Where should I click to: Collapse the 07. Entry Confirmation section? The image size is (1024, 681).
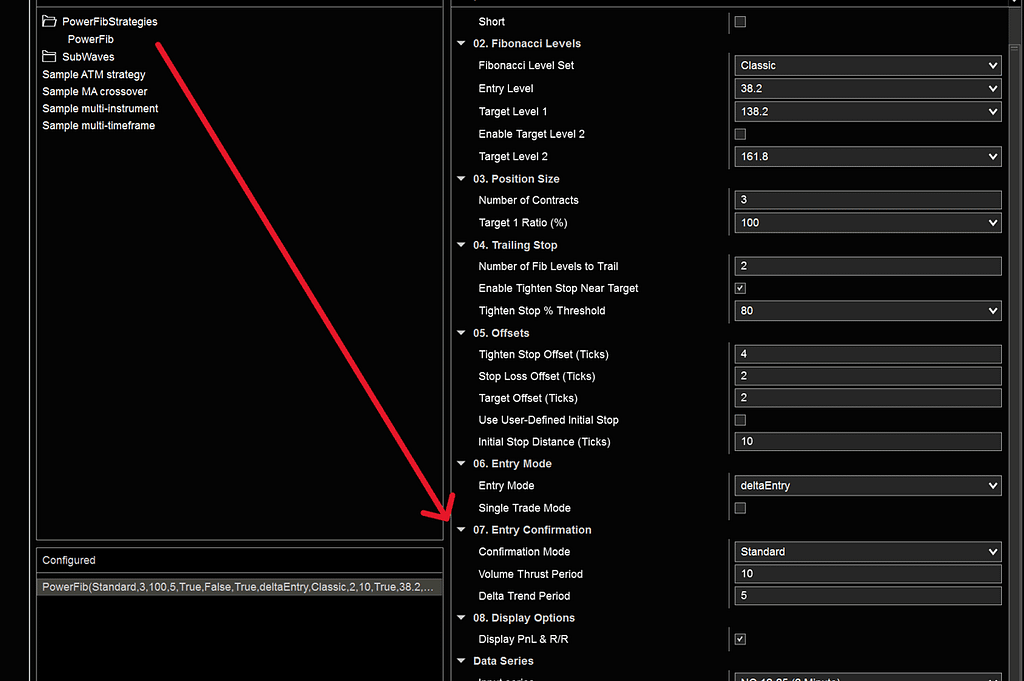(461, 529)
